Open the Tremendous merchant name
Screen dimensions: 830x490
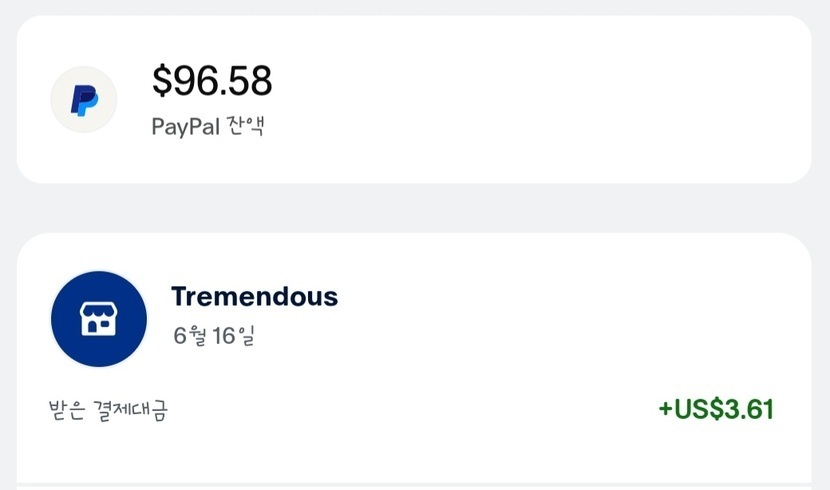254,296
